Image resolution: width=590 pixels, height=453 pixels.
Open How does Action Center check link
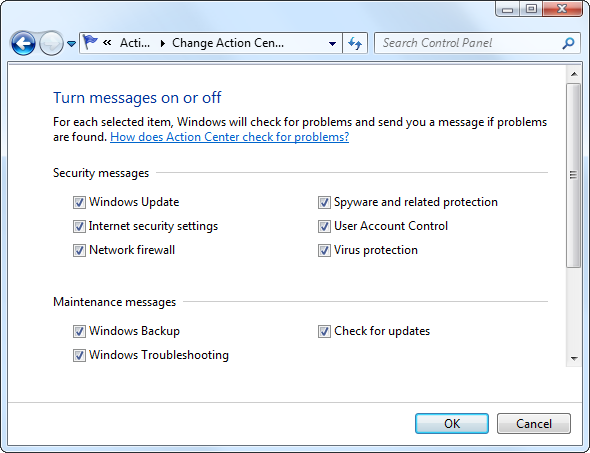pos(230,137)
